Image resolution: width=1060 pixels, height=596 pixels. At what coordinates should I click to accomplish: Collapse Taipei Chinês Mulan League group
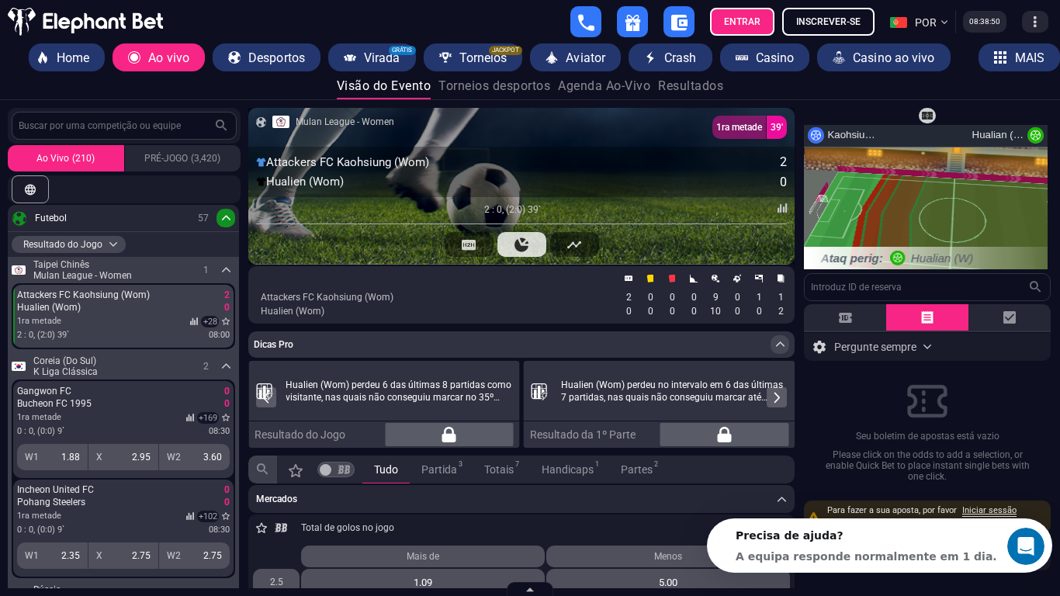[226, 270]
